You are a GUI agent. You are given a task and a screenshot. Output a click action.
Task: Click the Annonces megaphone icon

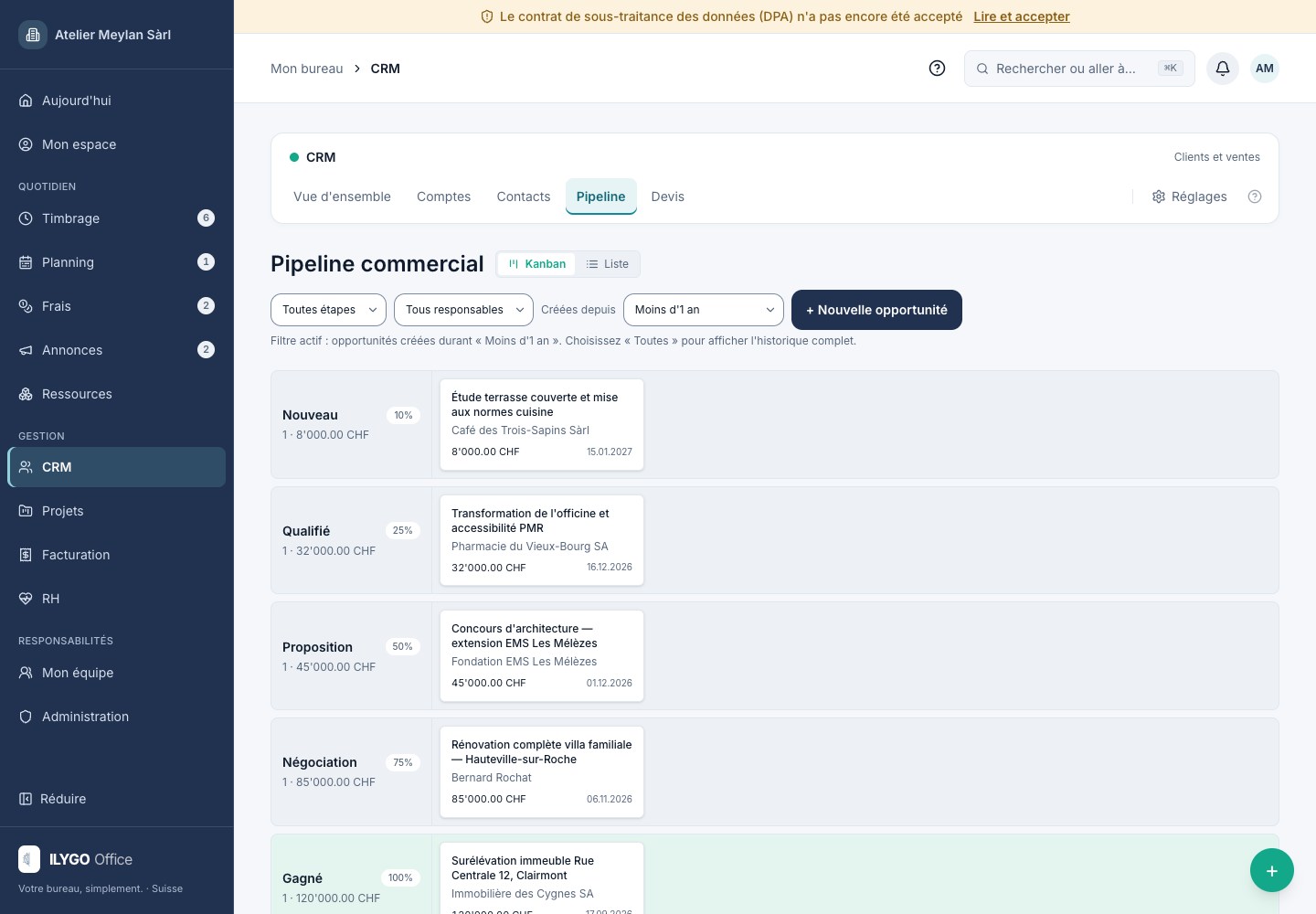point(26,350)
